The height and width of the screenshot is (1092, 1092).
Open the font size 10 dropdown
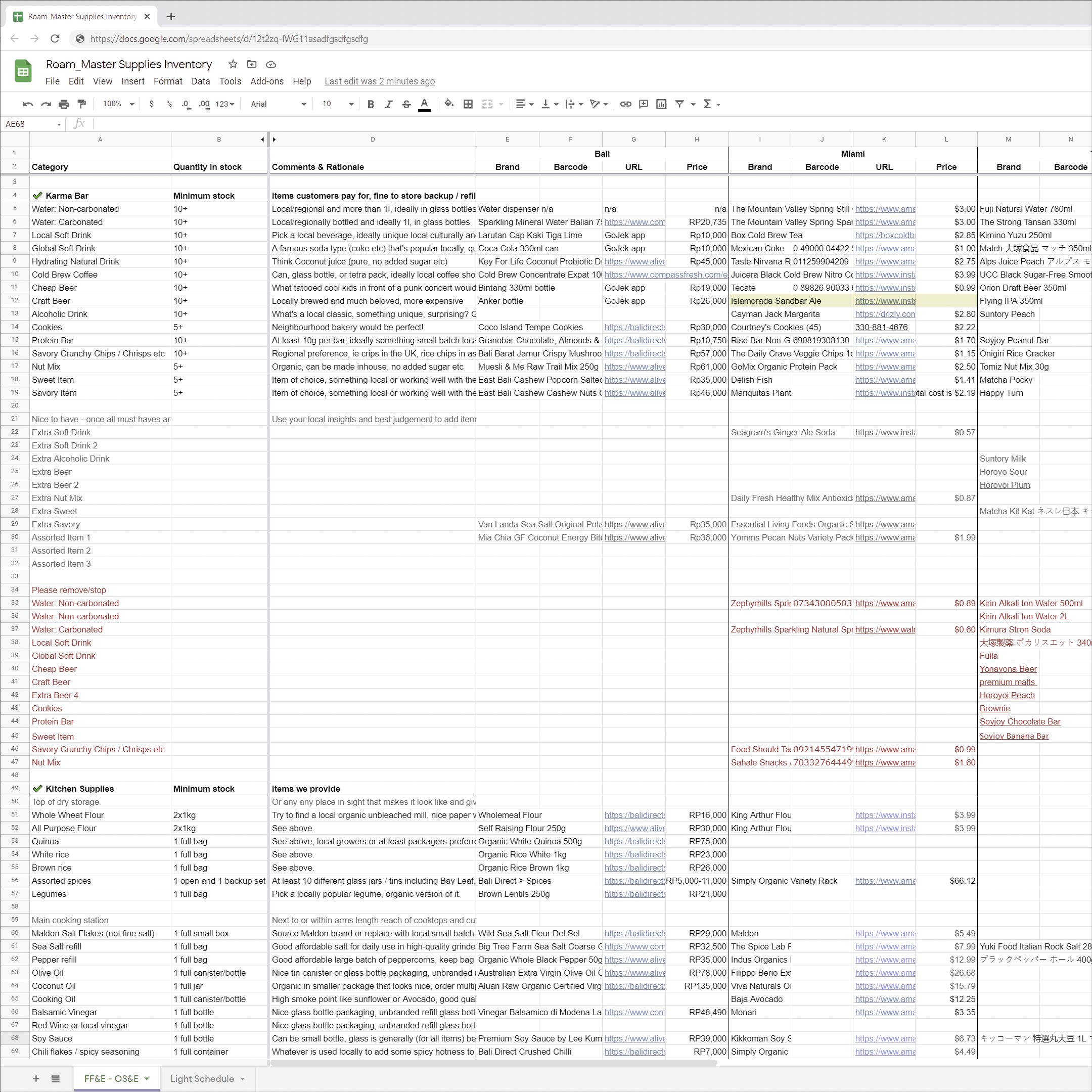point(338,104)
